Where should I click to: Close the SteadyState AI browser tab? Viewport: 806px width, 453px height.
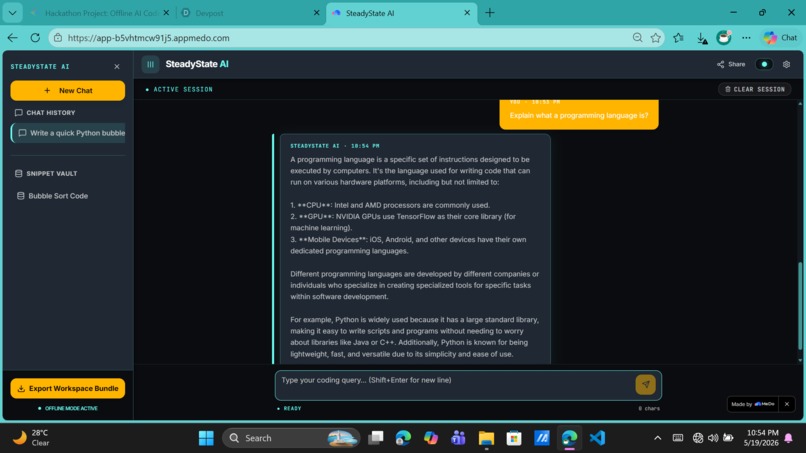(467, 13)
